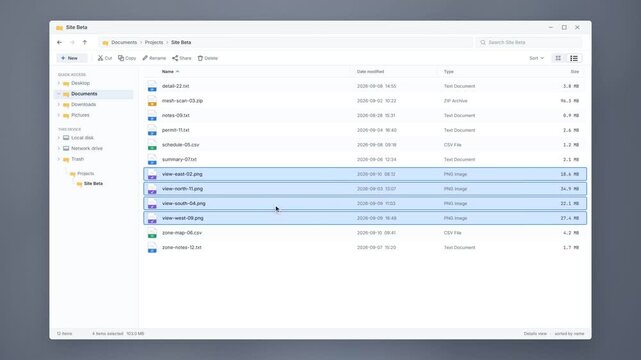This screenshot has height=360, width=641.
Task: Select the file name mesh-scan-03.zip
Action: pyautogui.click(x=182, y=101)
